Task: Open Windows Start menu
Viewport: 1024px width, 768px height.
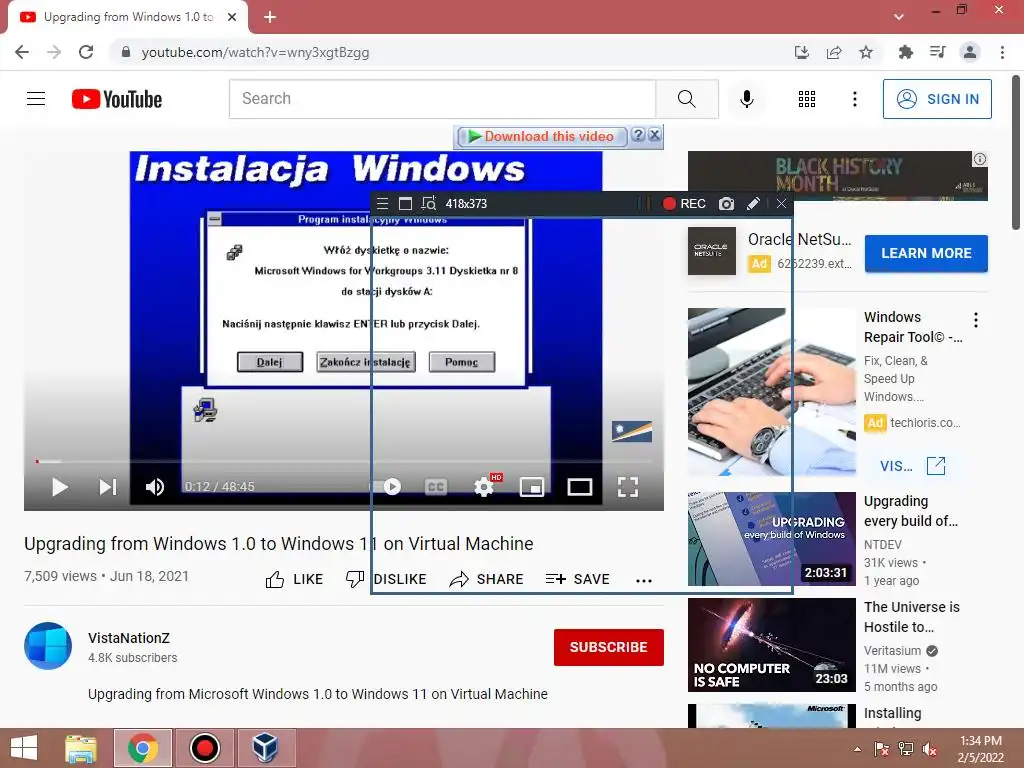Action: (24, 748)
